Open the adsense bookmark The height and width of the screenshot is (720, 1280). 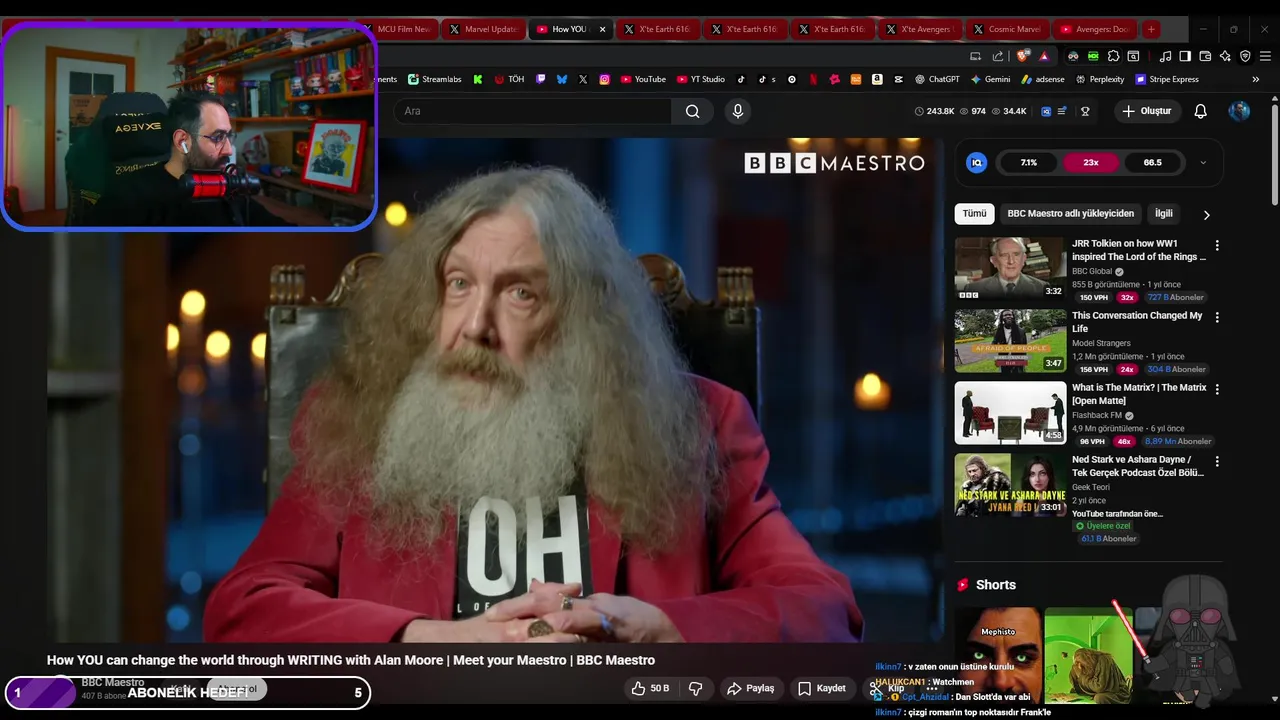pos(1042,79)
